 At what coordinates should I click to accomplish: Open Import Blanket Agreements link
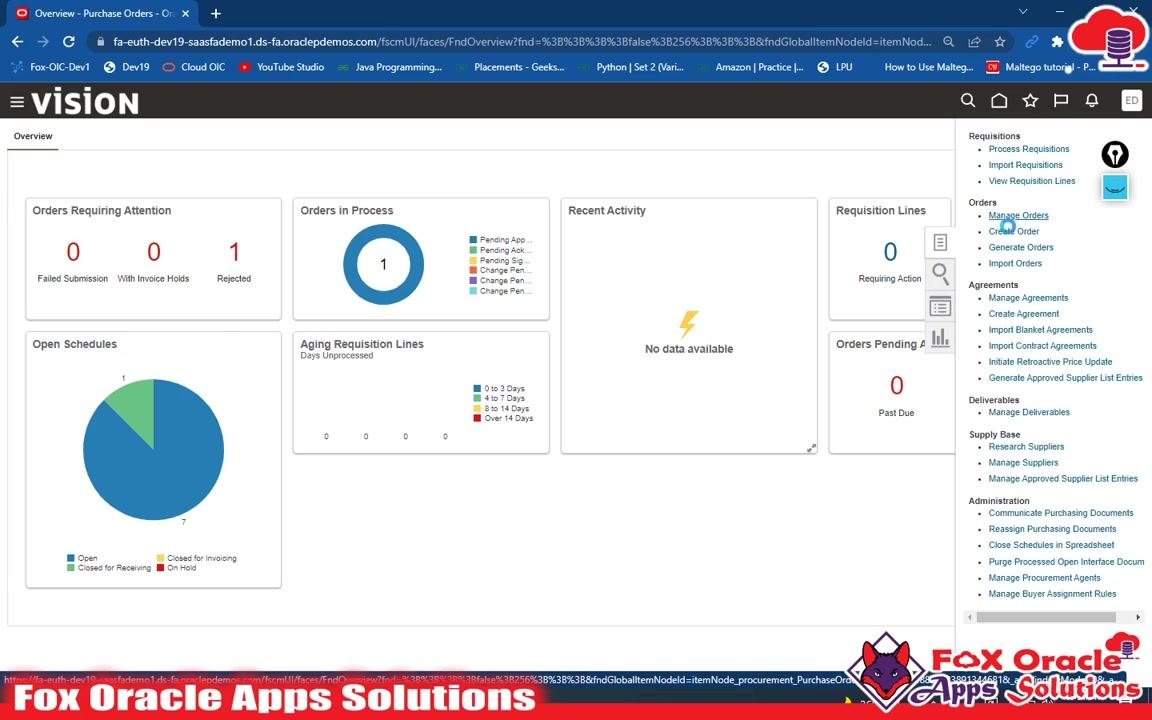coord(1040,330)
